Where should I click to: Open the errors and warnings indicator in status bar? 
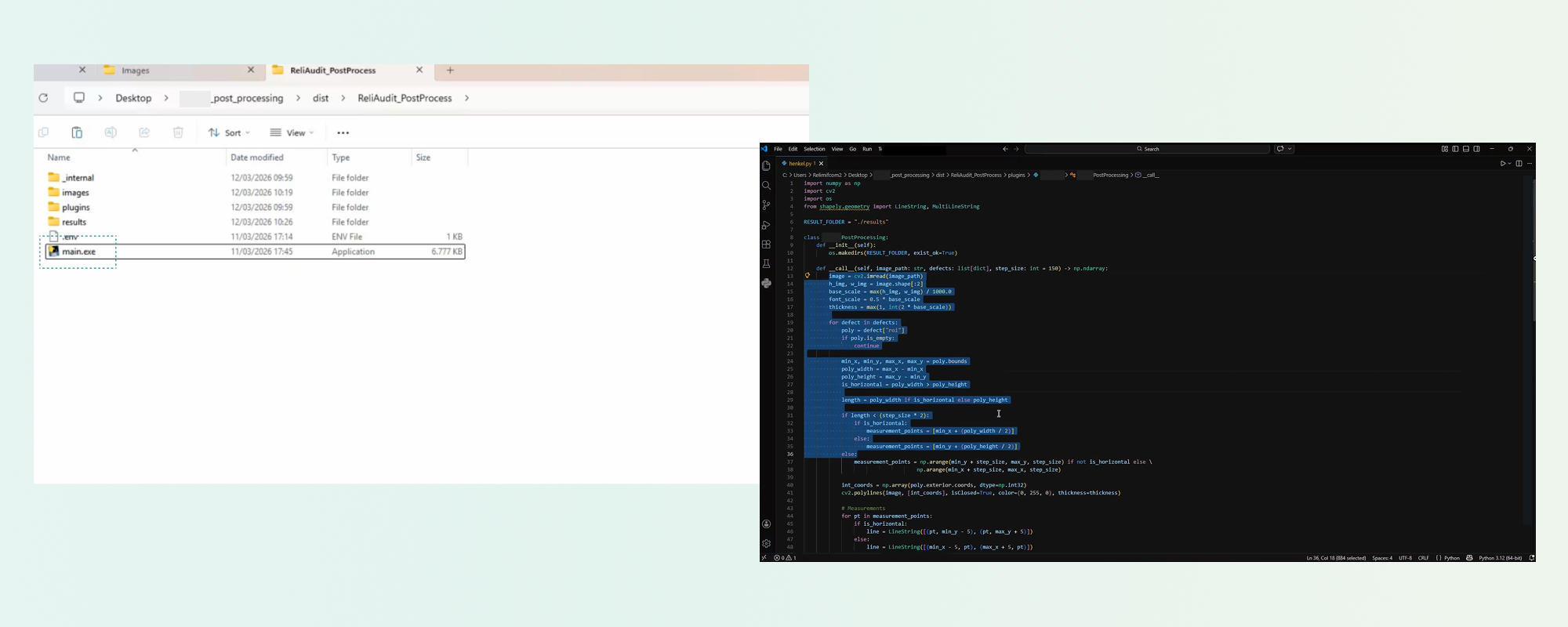pos(786,558)
